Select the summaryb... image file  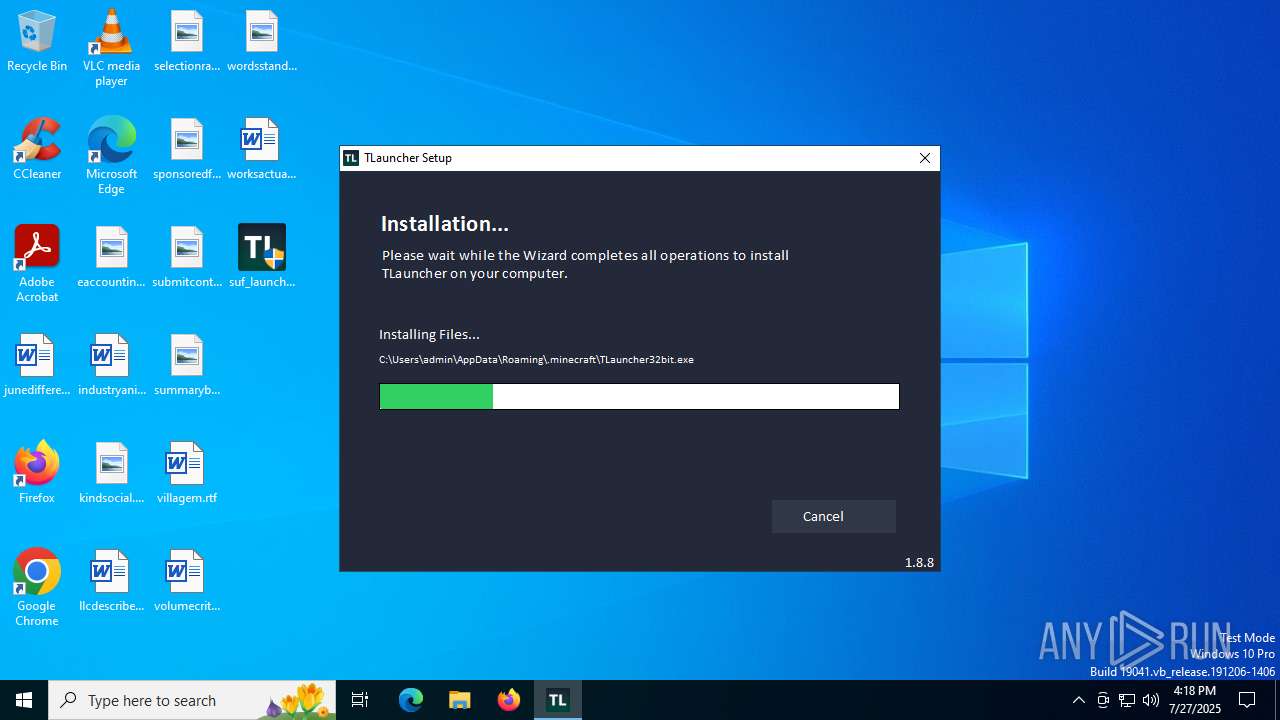tap(187, 366)
